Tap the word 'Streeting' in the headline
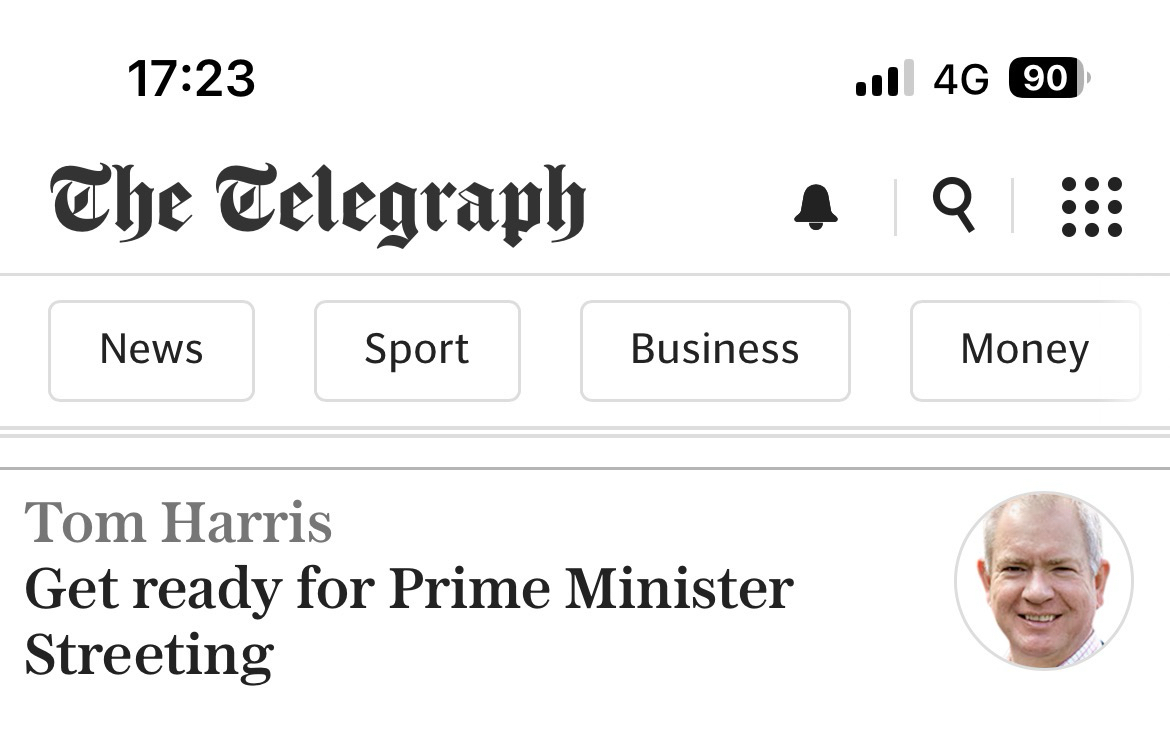The image size is (1170, 732). coord(149,656)
